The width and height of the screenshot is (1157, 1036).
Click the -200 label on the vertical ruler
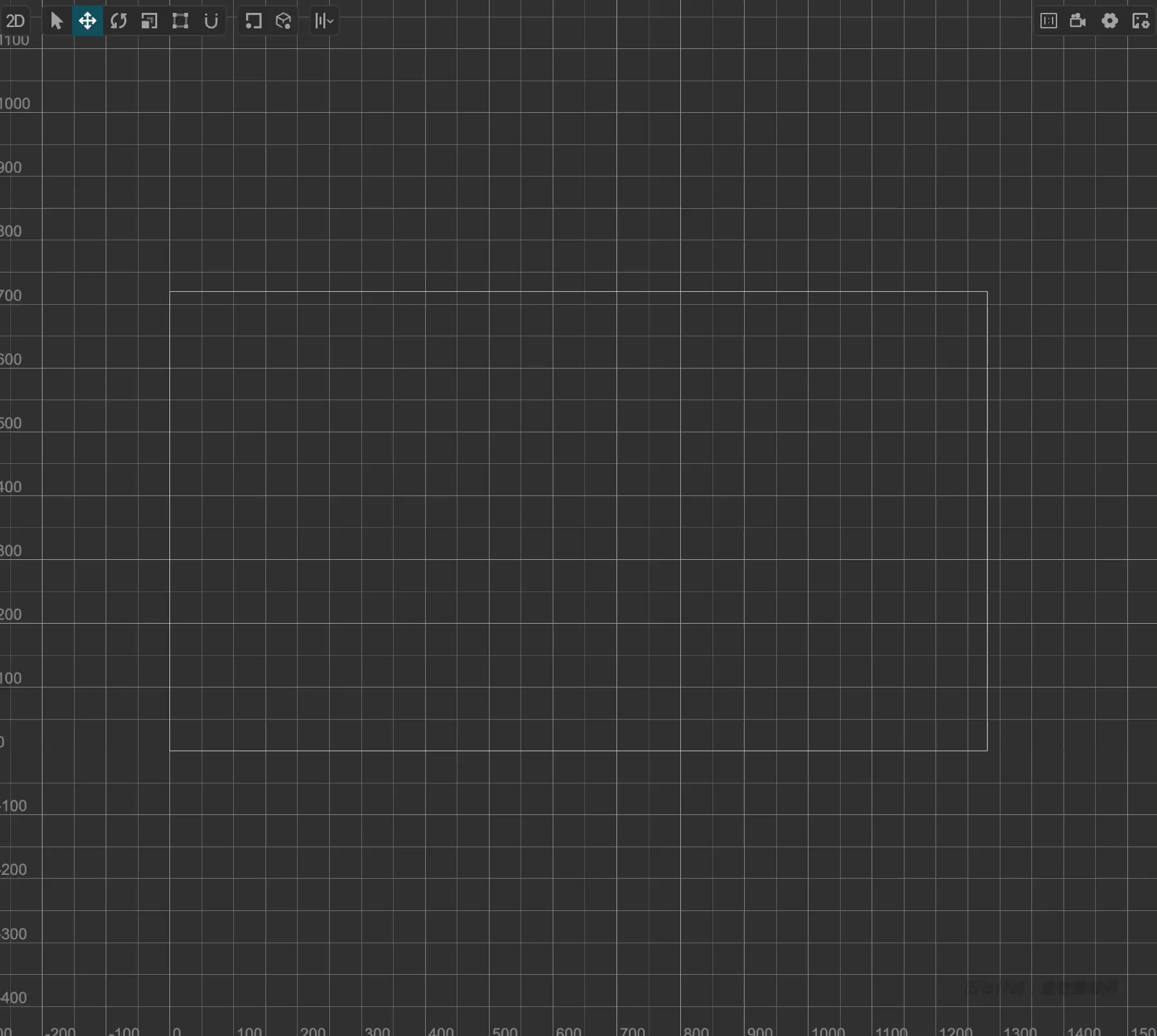click(14, 870)
